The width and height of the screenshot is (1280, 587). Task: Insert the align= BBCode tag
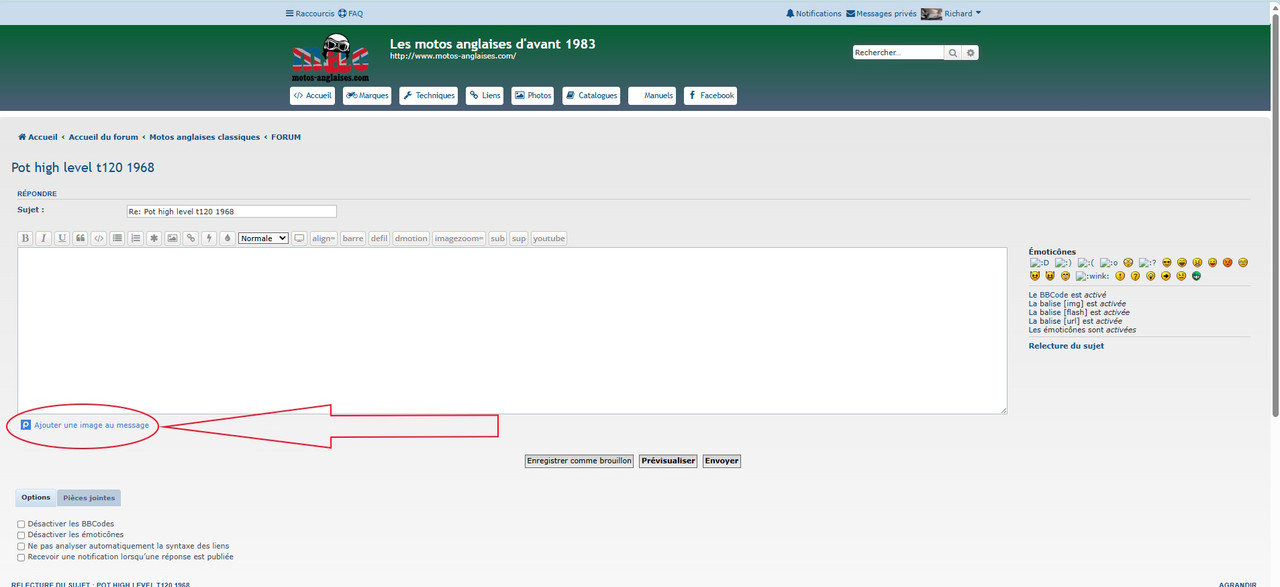[324, 238]
